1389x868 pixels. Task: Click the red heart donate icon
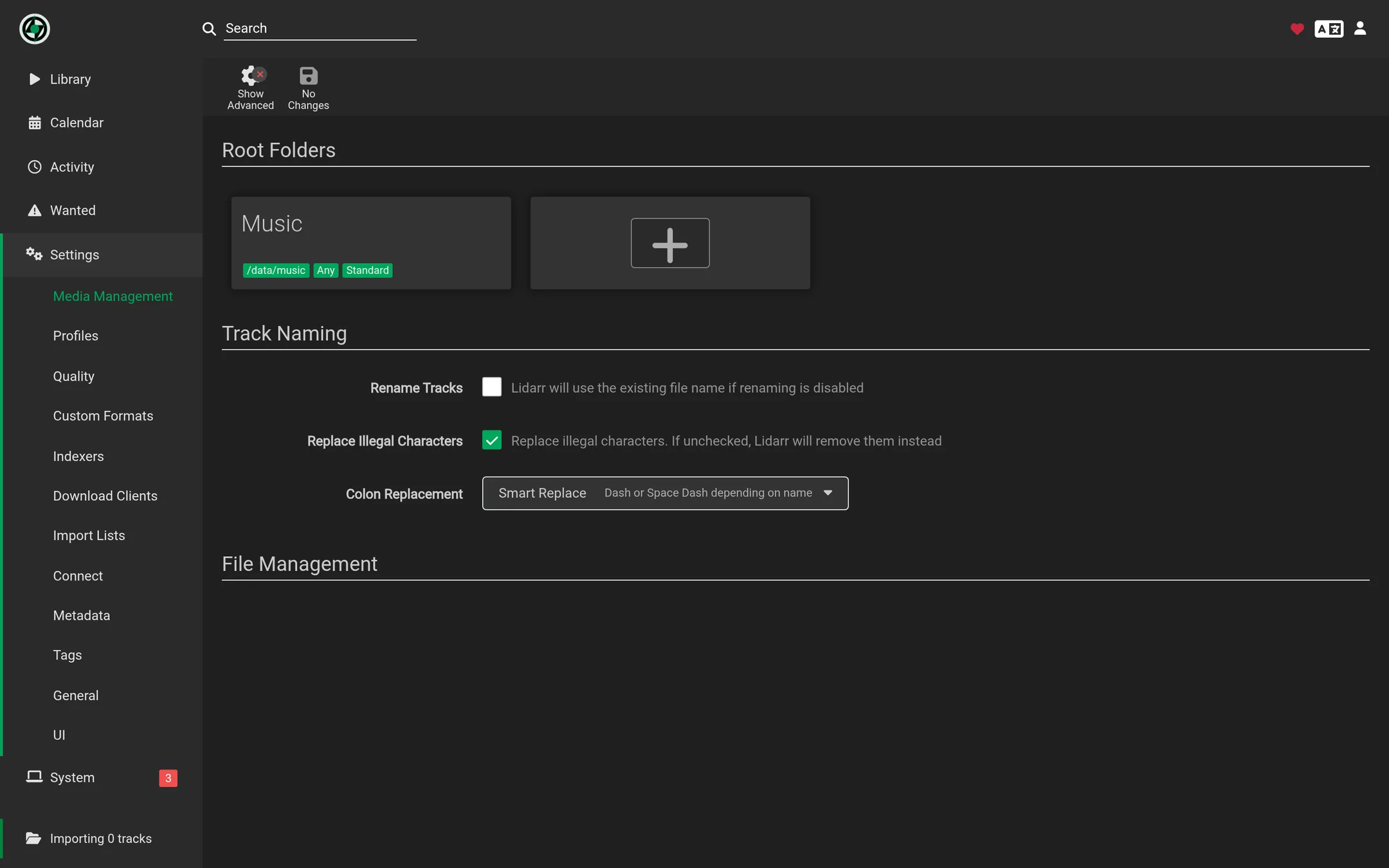coord(1297,29)
